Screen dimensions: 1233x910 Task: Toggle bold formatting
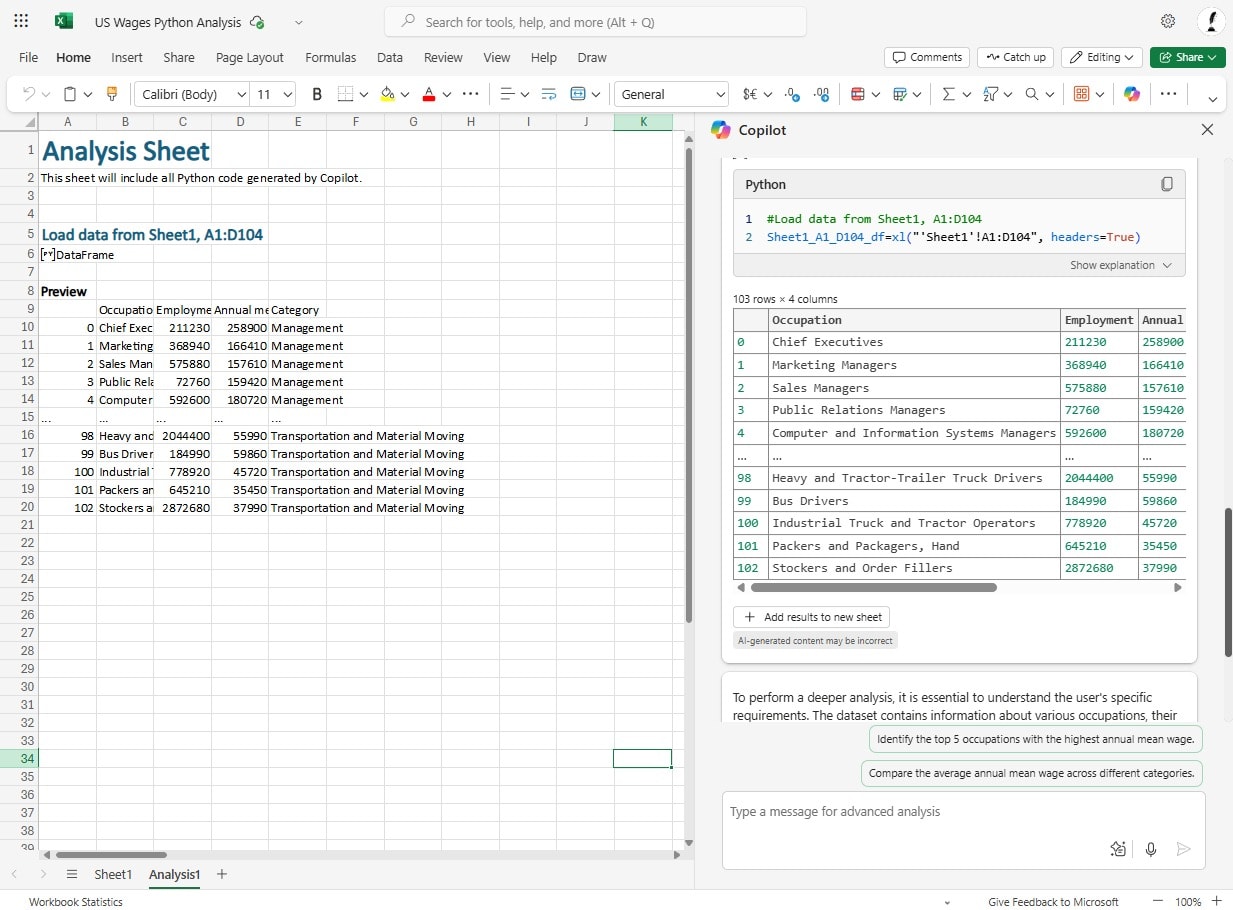(x=317, y=94)
